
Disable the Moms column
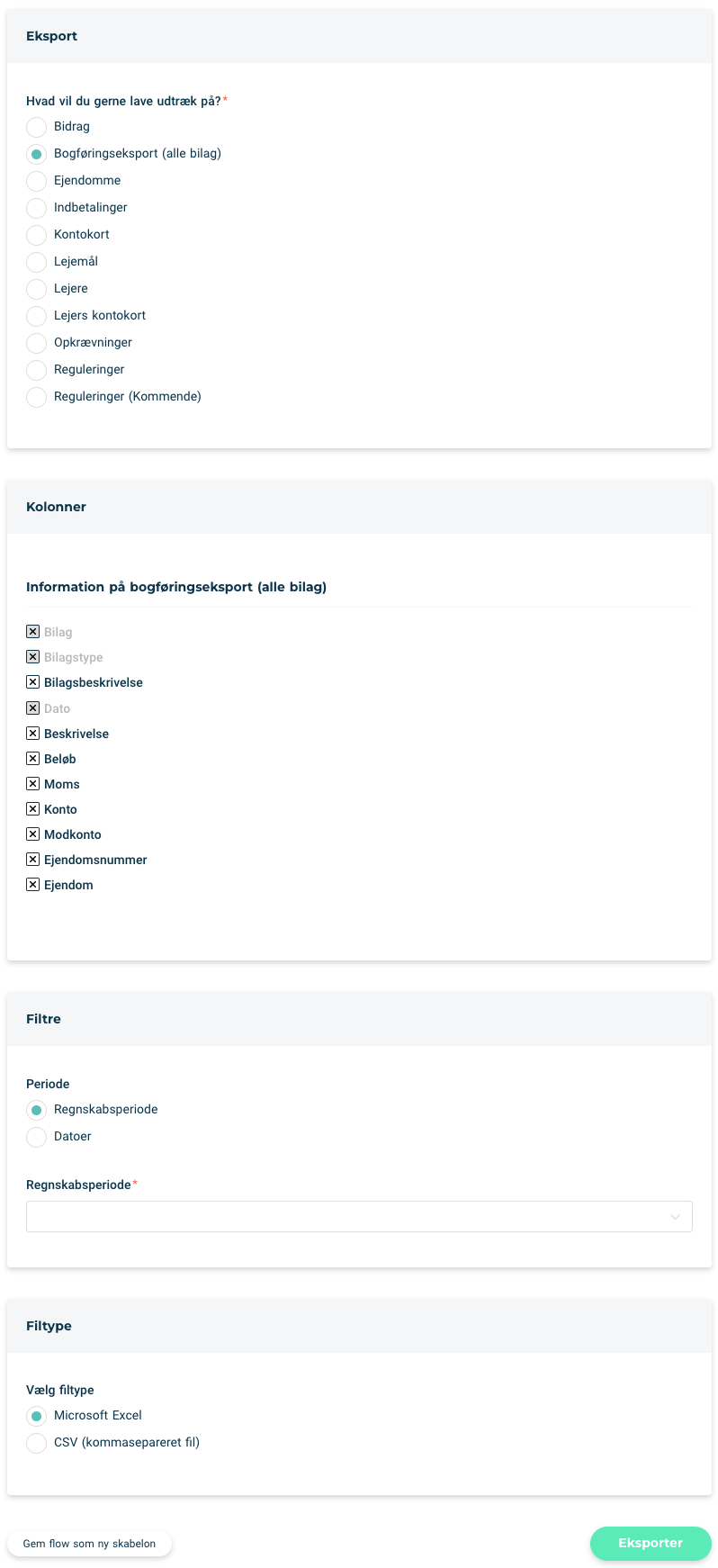[32, 784]
